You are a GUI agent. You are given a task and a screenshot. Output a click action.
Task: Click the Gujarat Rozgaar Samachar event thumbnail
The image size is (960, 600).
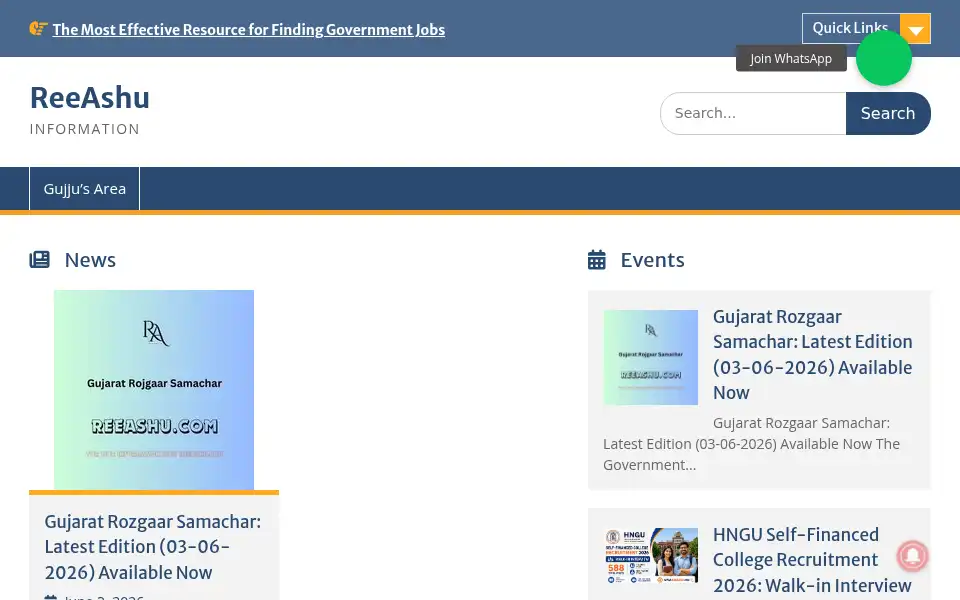click(650, 358)
